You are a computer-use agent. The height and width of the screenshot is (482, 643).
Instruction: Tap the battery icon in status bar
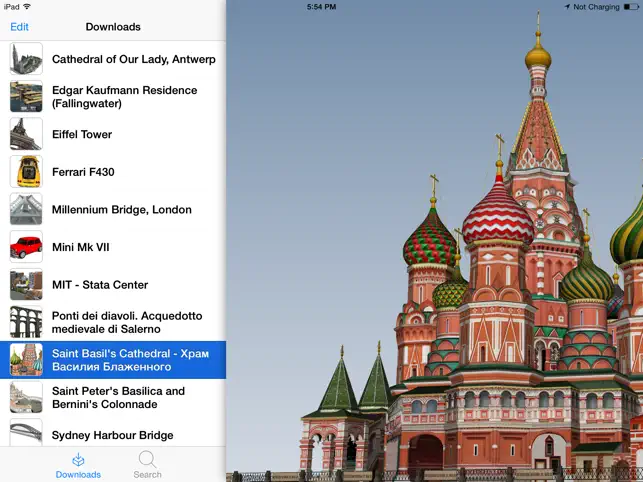pyautogui.click(x=631, y=7)
